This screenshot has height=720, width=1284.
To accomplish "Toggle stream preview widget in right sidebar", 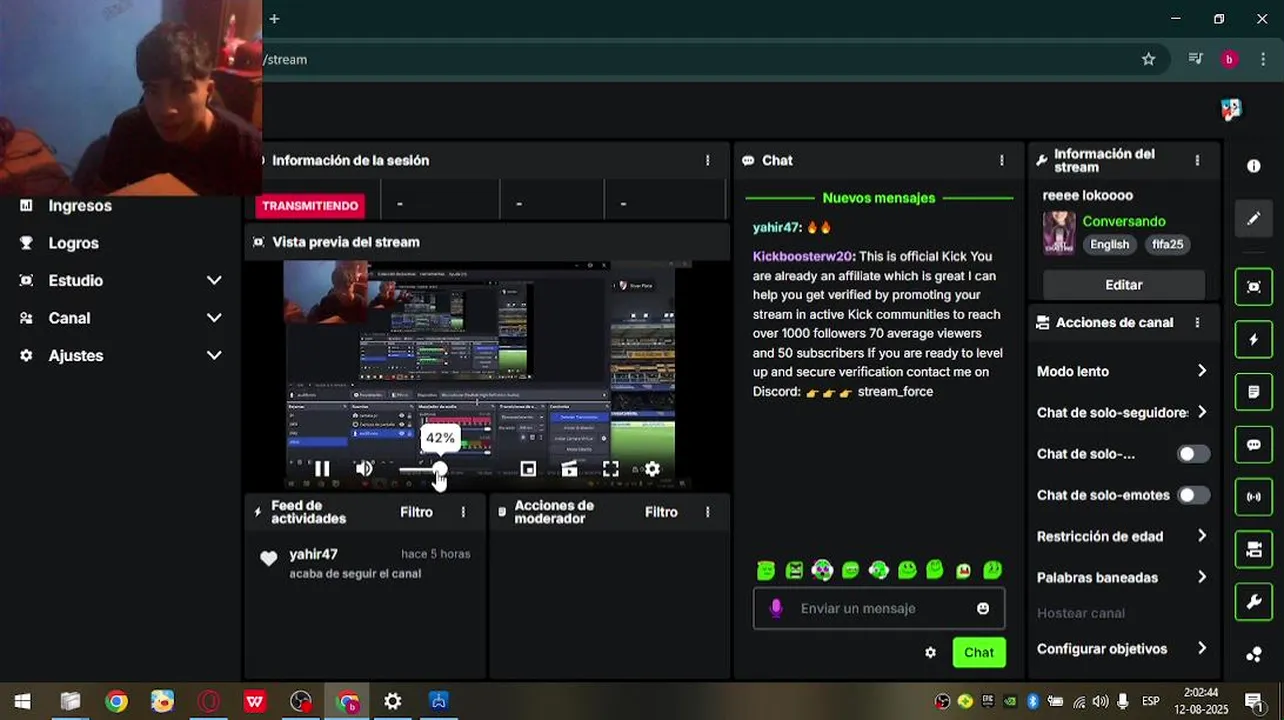I will tap(1253, 287).
